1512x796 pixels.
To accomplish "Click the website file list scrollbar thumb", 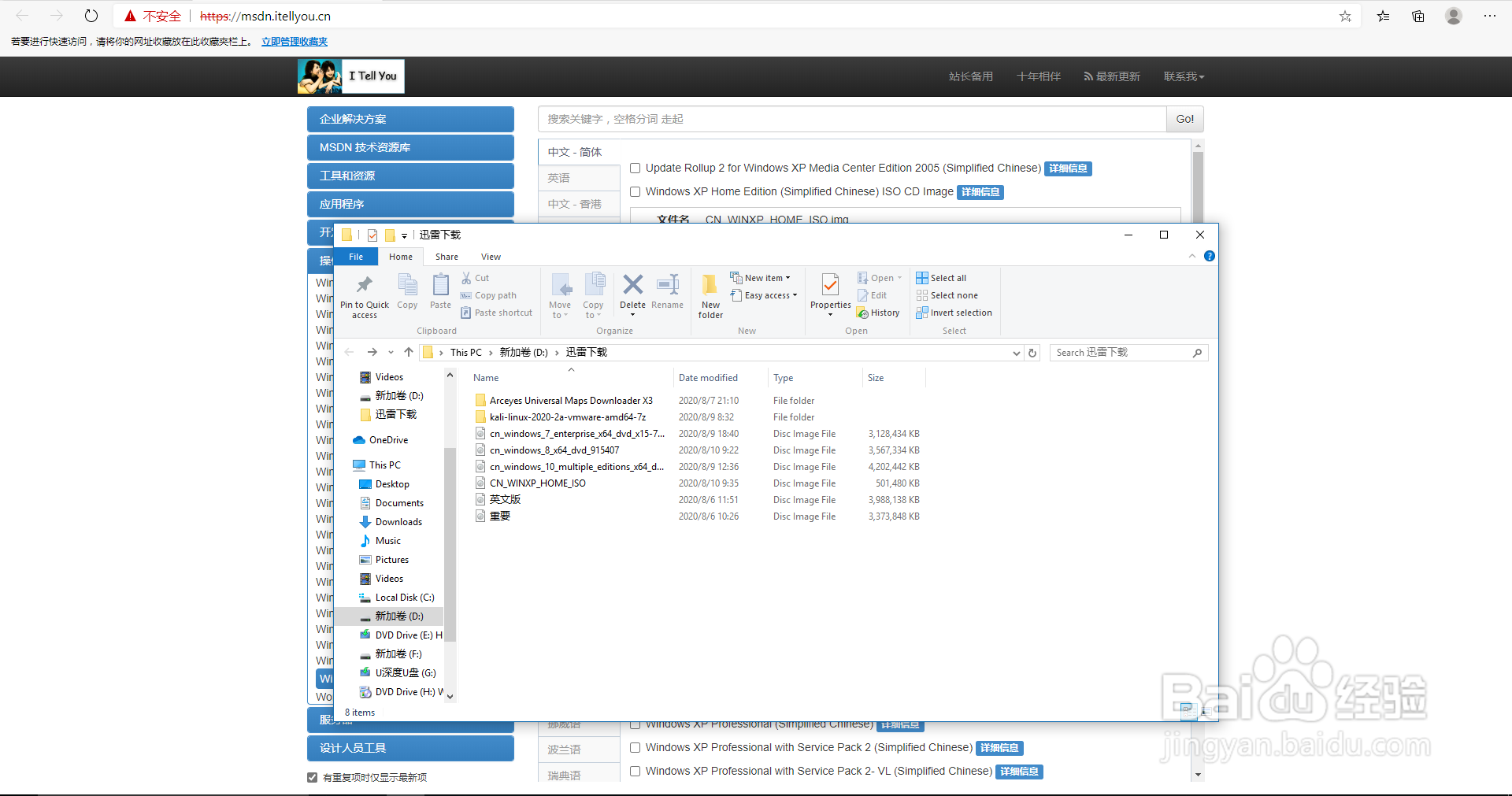I will pyautogui.click(x=1198, y=187).
